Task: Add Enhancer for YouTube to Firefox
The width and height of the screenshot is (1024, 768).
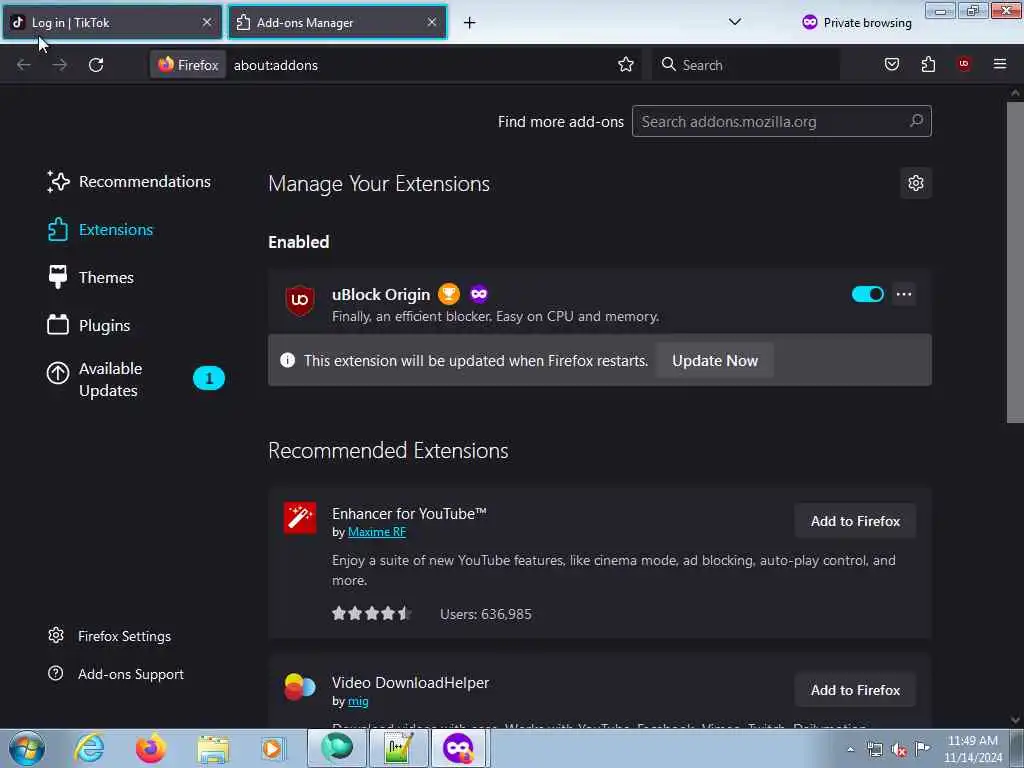Action: [855, 521]
